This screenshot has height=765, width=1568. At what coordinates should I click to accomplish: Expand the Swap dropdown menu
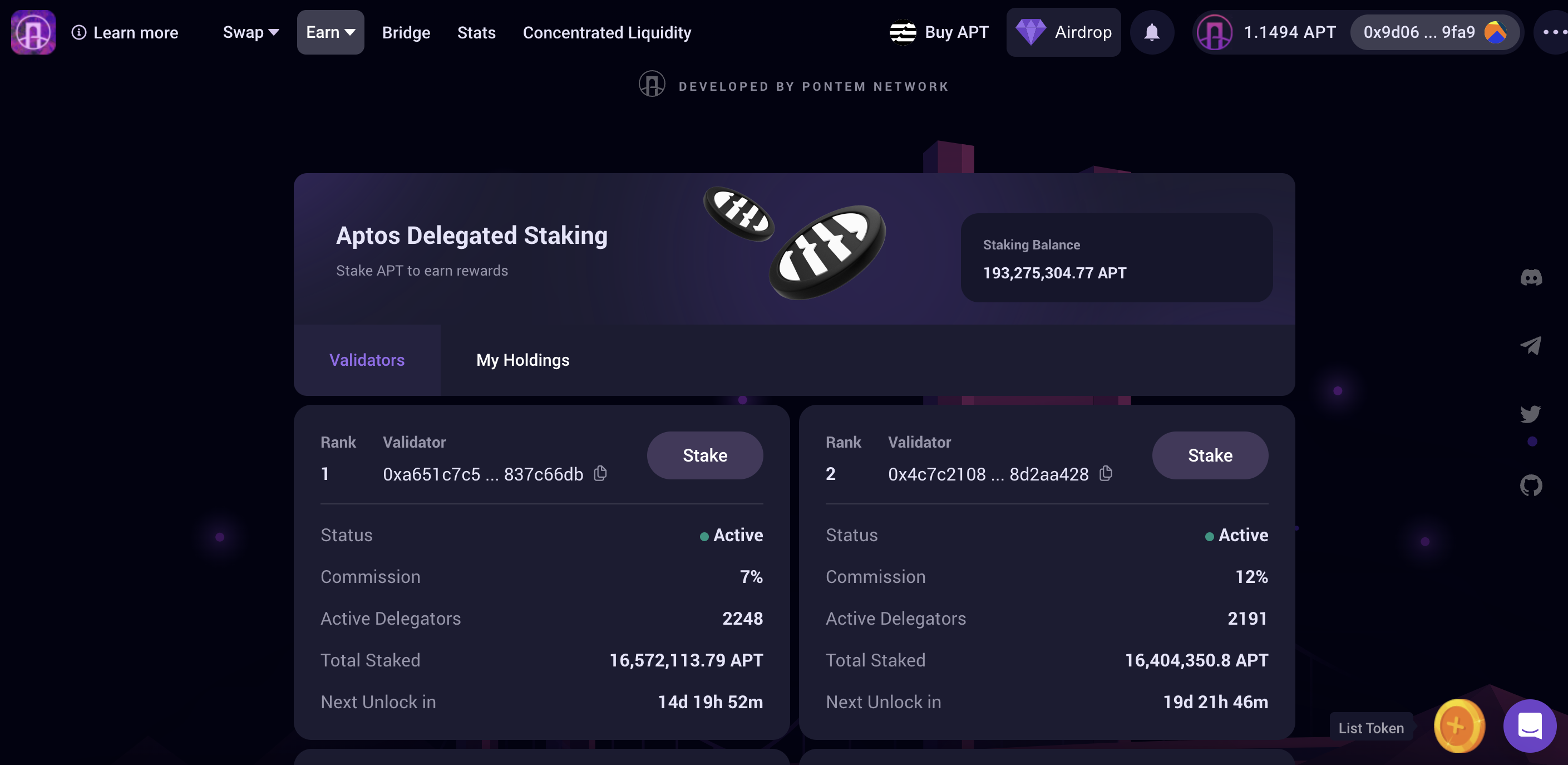tap(251, 32)
